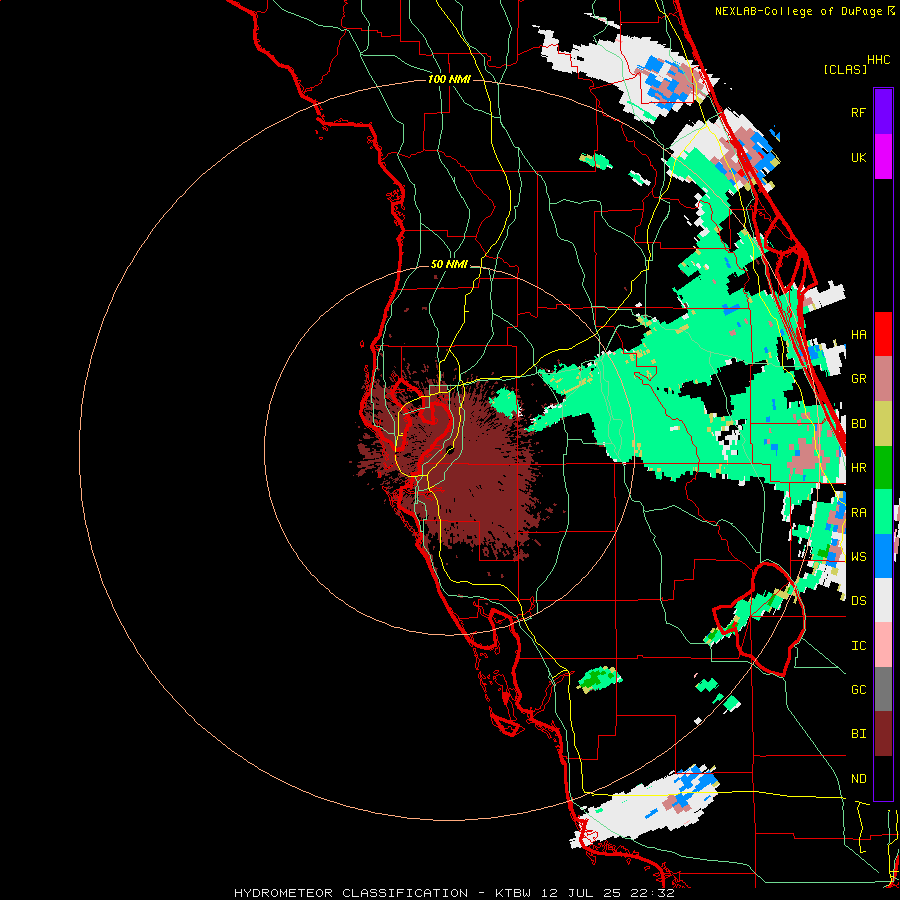Click the BI brown legend swatch
900x900 pixels.
click(883, 734)
